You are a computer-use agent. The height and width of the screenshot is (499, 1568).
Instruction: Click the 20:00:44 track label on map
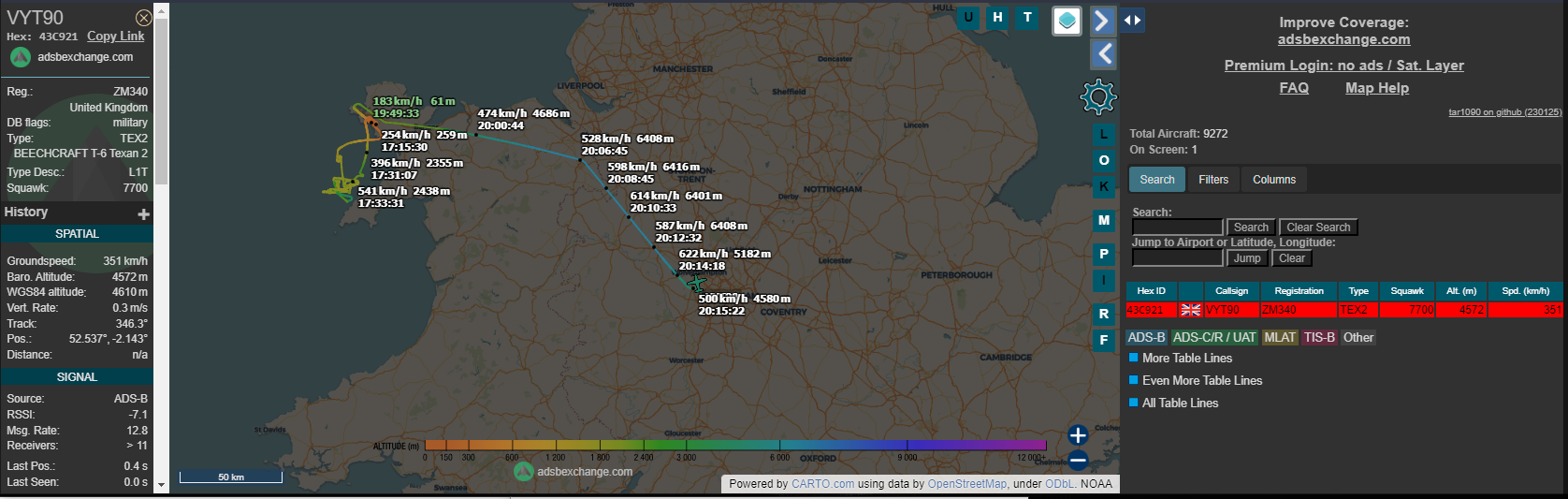501,125
